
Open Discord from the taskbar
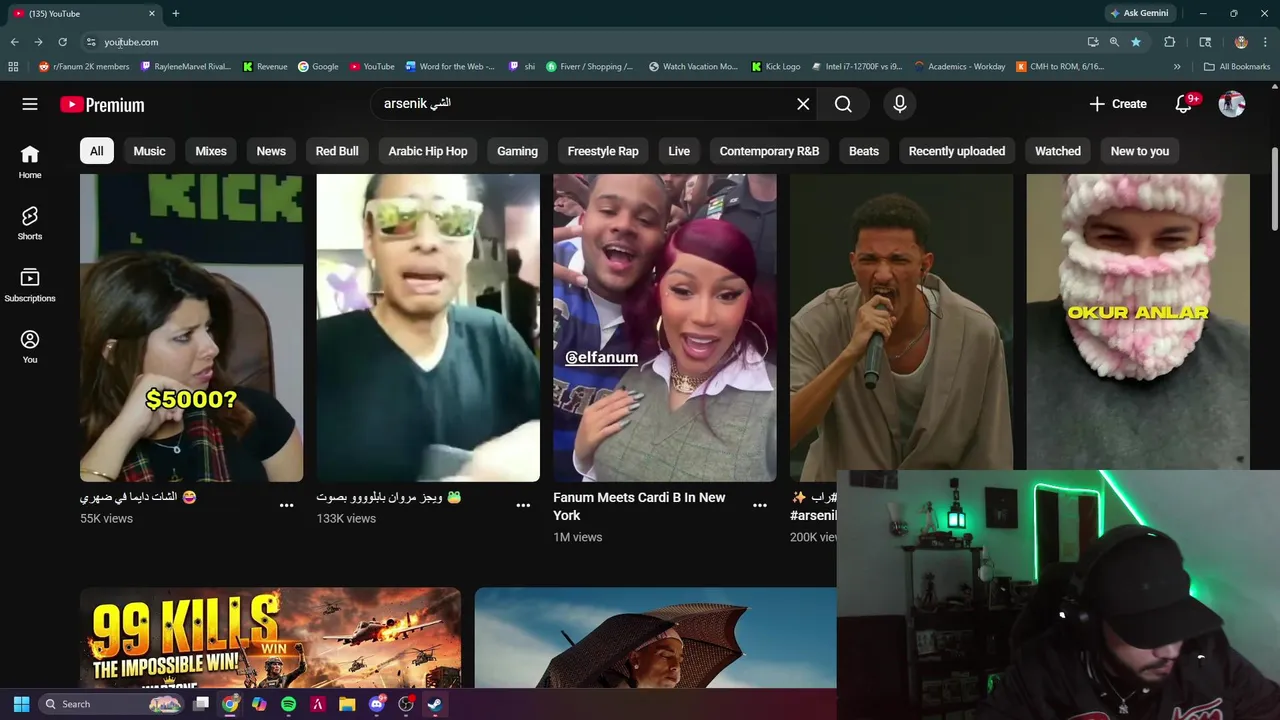coord(376,704)
